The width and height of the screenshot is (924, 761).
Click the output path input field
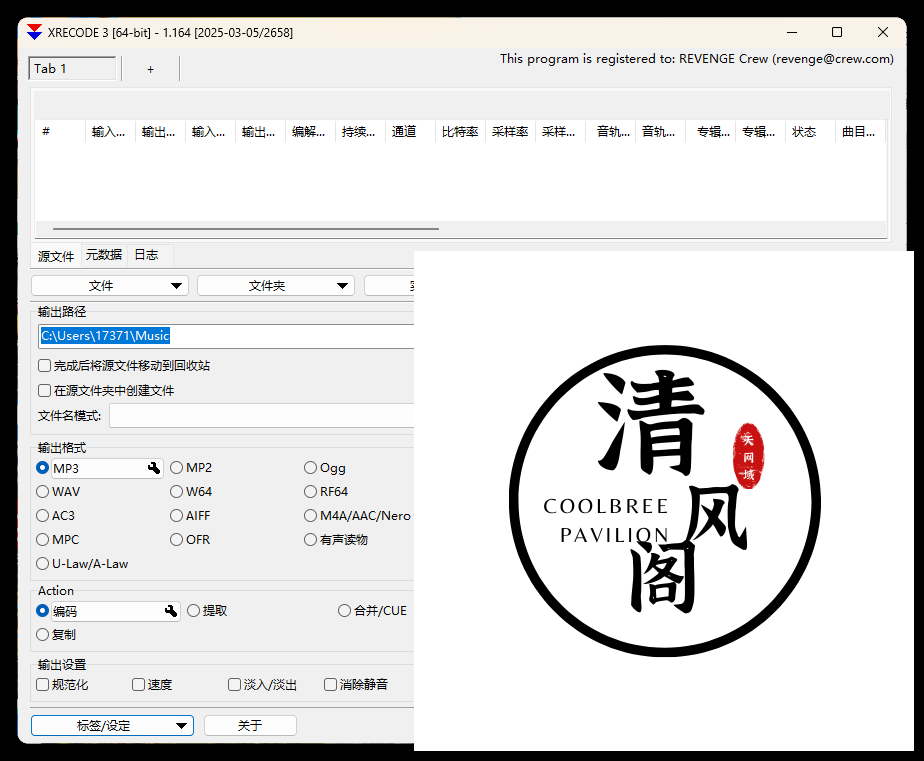pyautogui.click(x=226, y=336)
